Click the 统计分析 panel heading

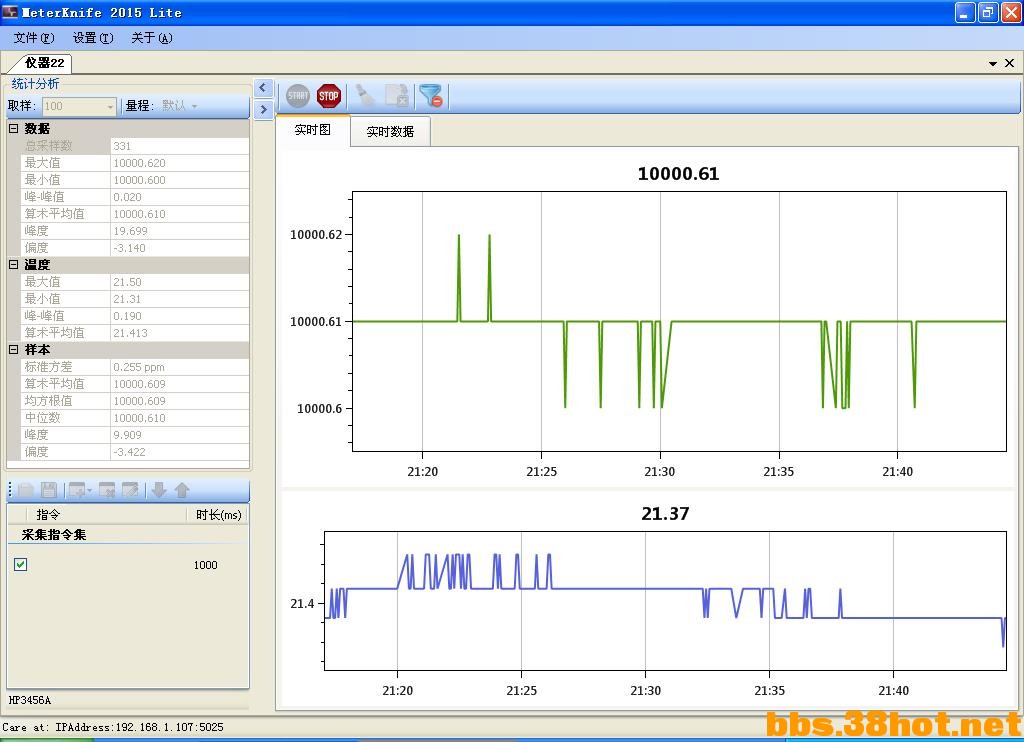pyautogui.click(x=35, y=84)
